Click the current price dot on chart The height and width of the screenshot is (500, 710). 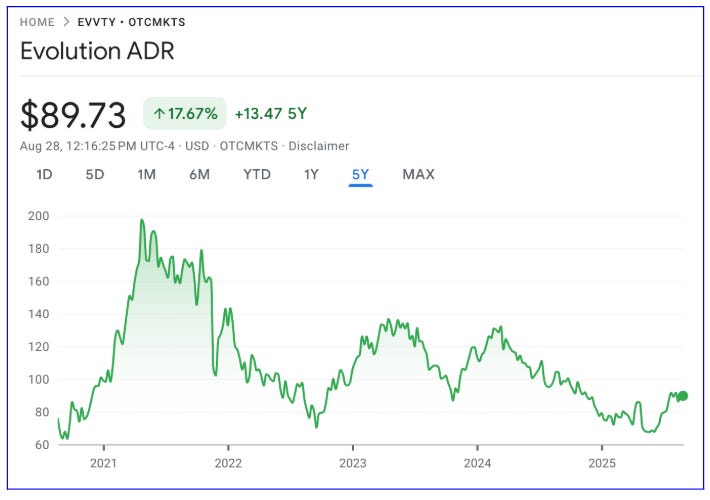[683, 396]
